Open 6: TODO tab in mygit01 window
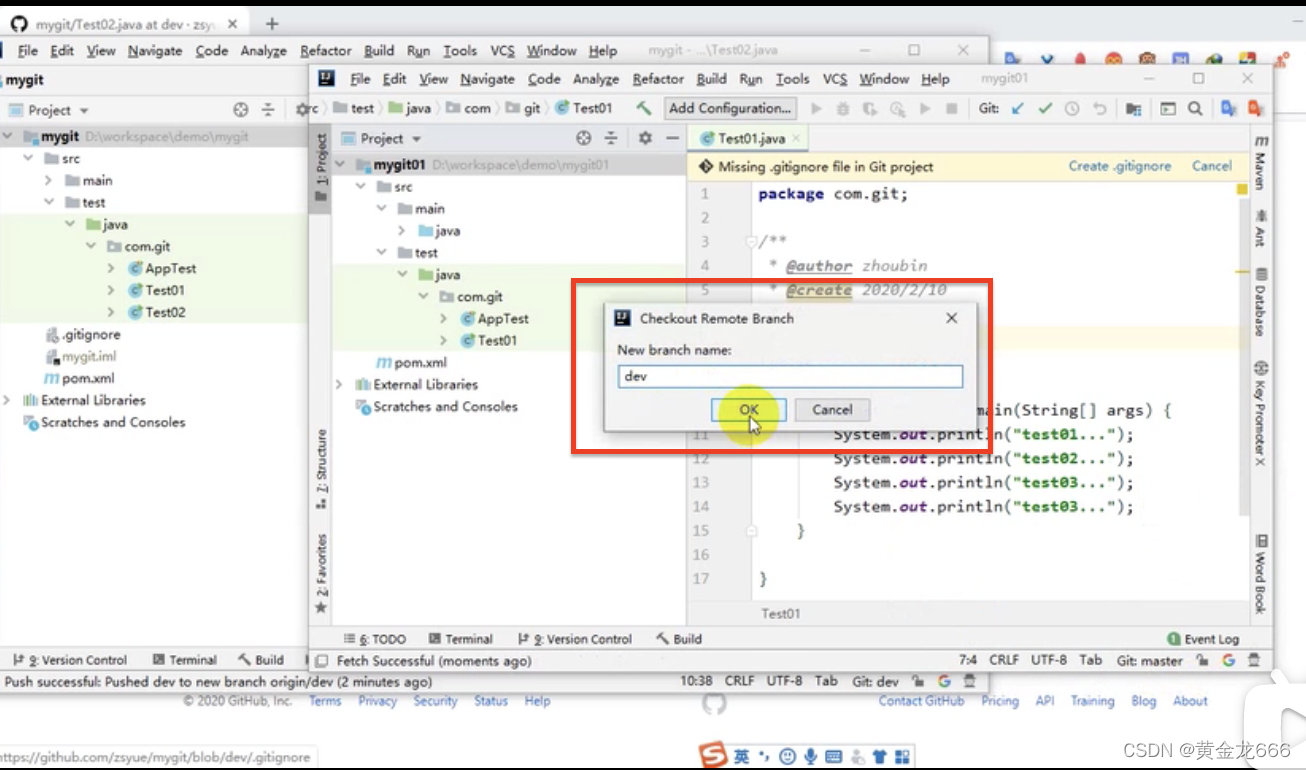Viewport: 1306px width, 770px height. pyautogui.click(x=375, y=639)
